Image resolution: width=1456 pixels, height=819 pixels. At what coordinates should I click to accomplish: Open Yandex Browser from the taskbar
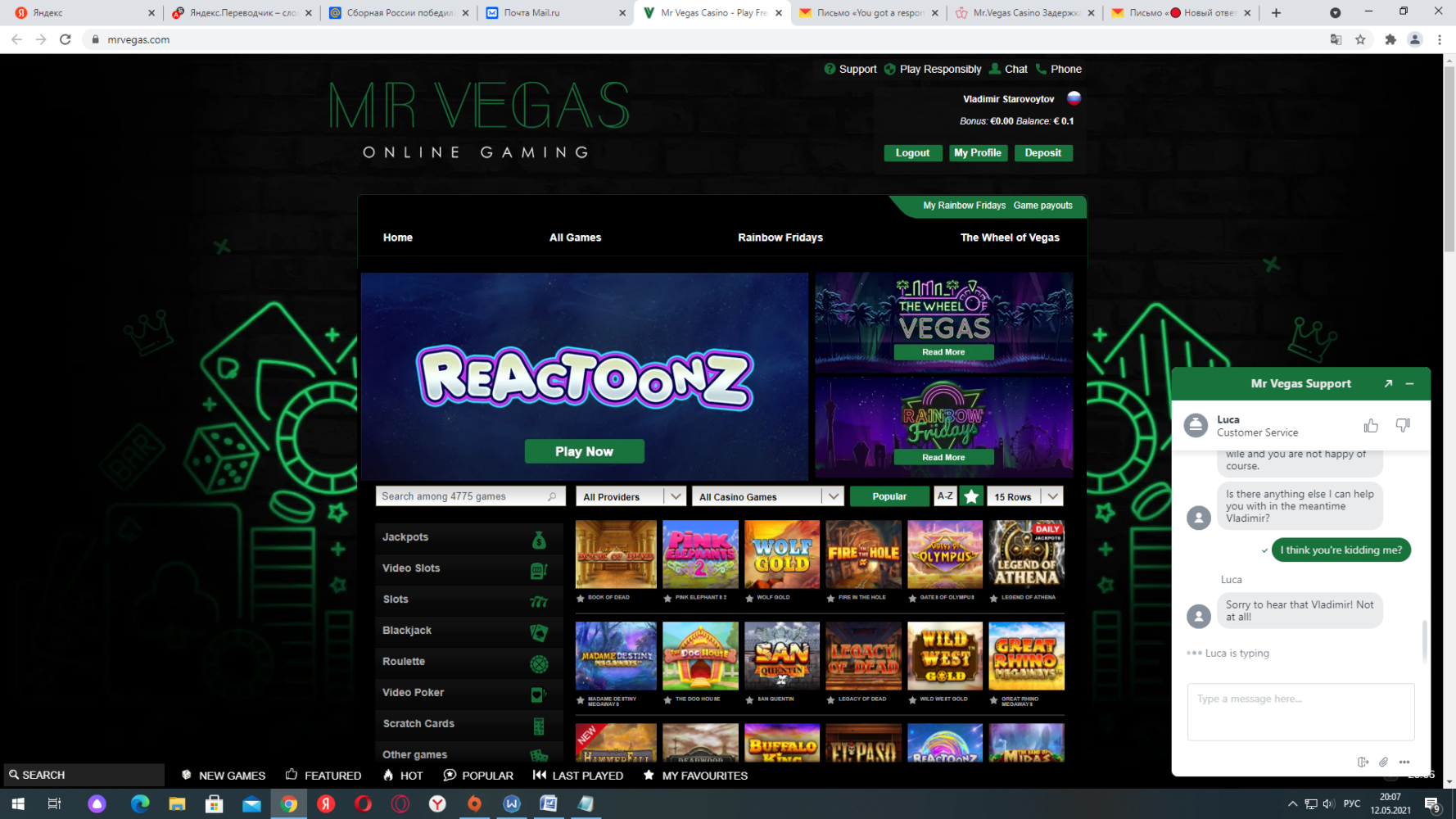click(x=437, y=804)
